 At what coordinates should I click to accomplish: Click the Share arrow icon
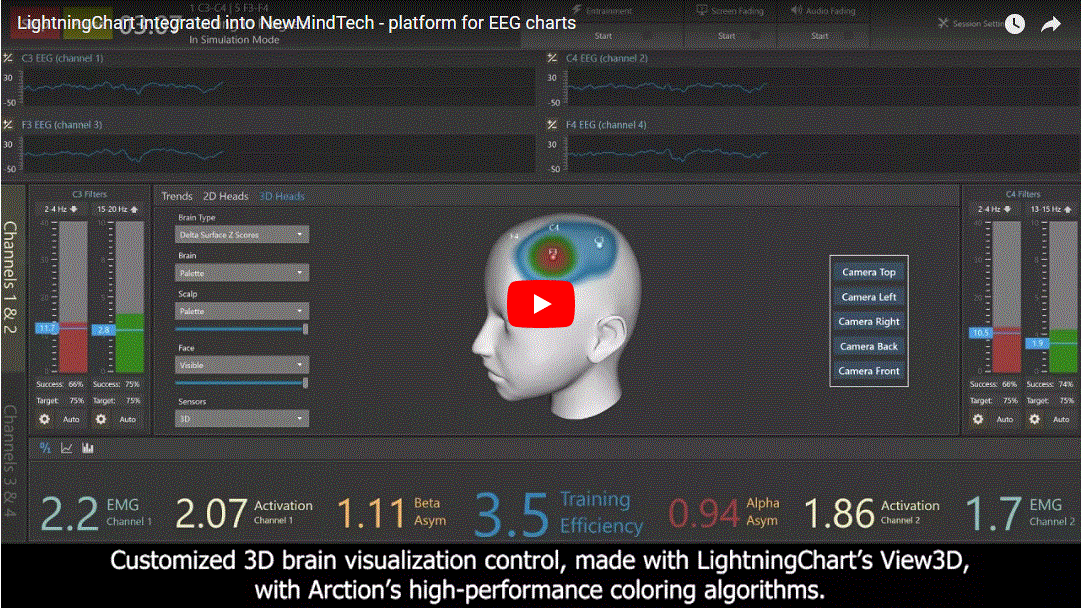coord(1051,25)
